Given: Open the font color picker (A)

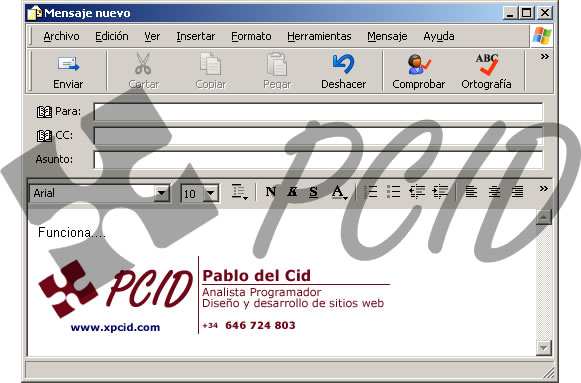Looking at the screenshot, I should (339, 192).
